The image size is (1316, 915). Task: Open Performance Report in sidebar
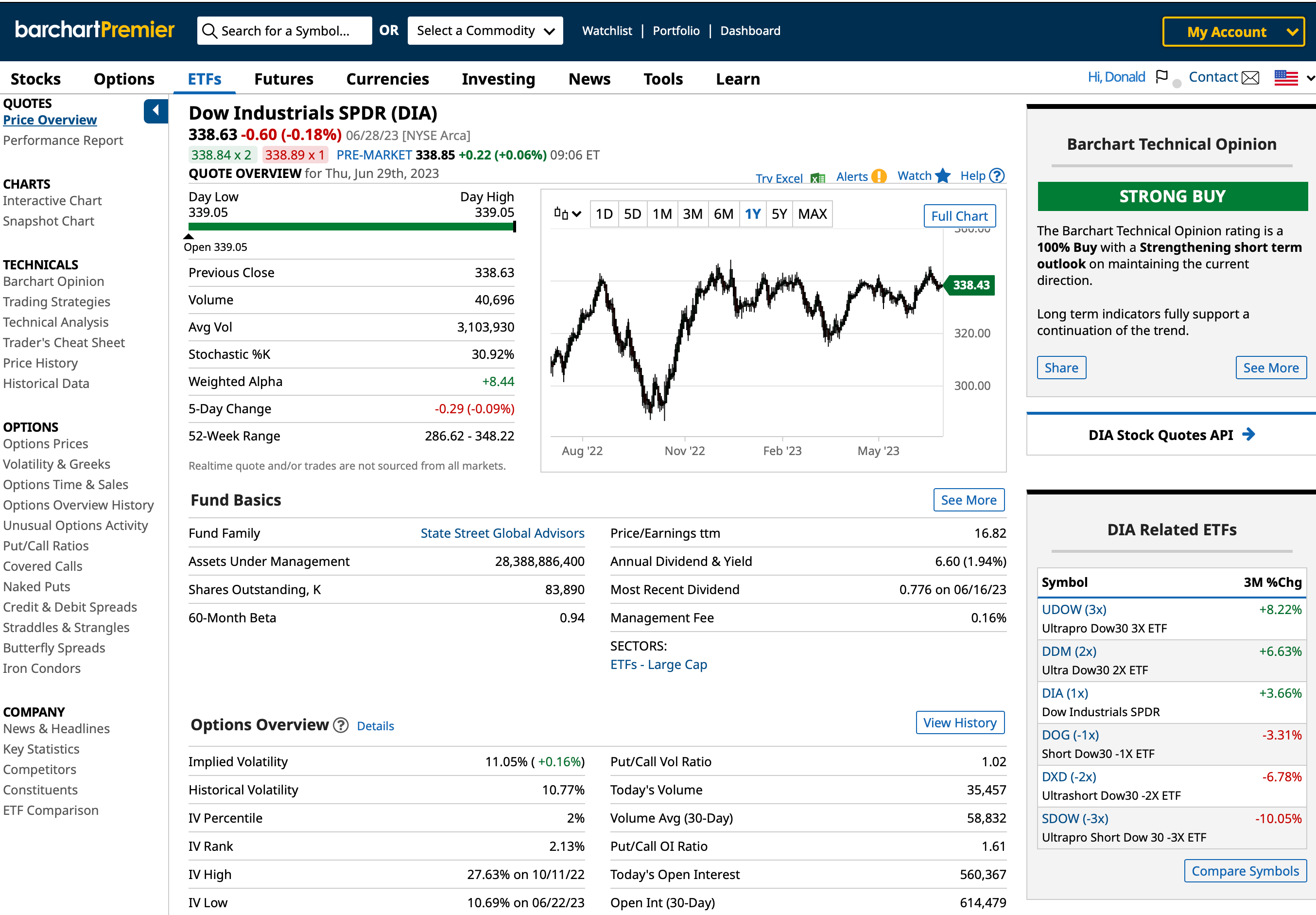pos(63,141)
